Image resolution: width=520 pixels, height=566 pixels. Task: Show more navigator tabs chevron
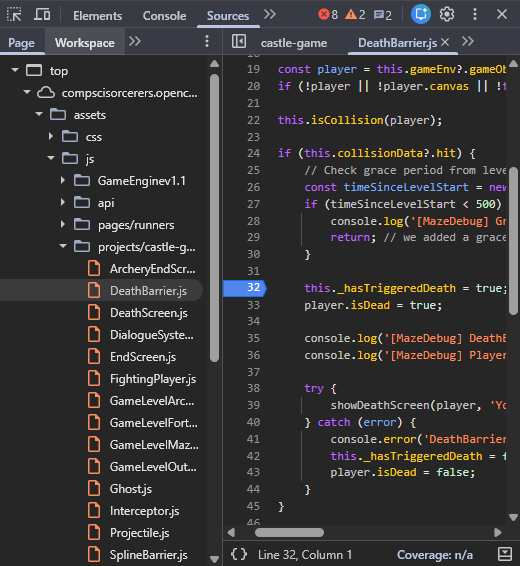pyautogui.click(x=135, y=42)
